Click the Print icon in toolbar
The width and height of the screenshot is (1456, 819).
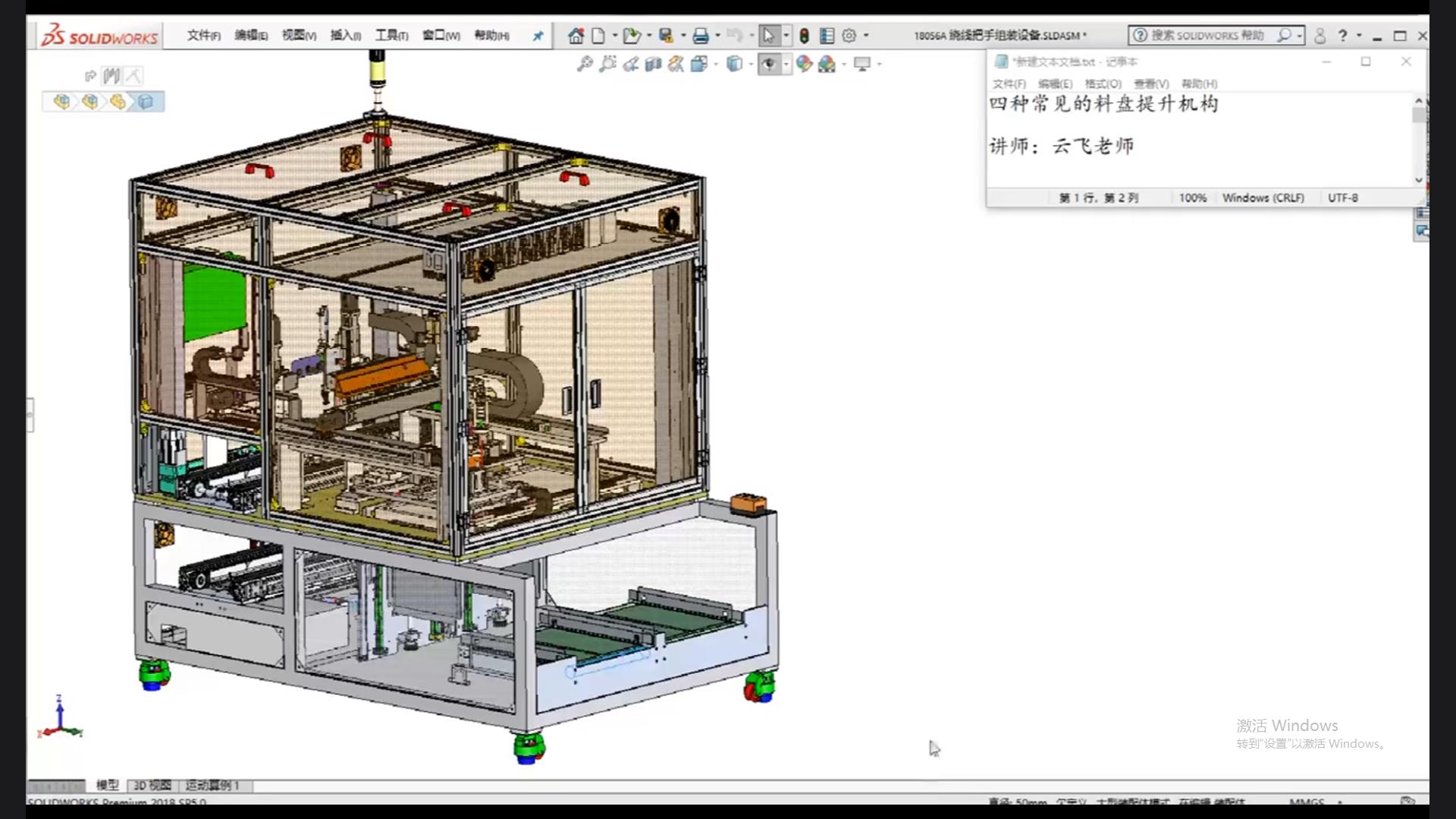[x=701, y=36]
